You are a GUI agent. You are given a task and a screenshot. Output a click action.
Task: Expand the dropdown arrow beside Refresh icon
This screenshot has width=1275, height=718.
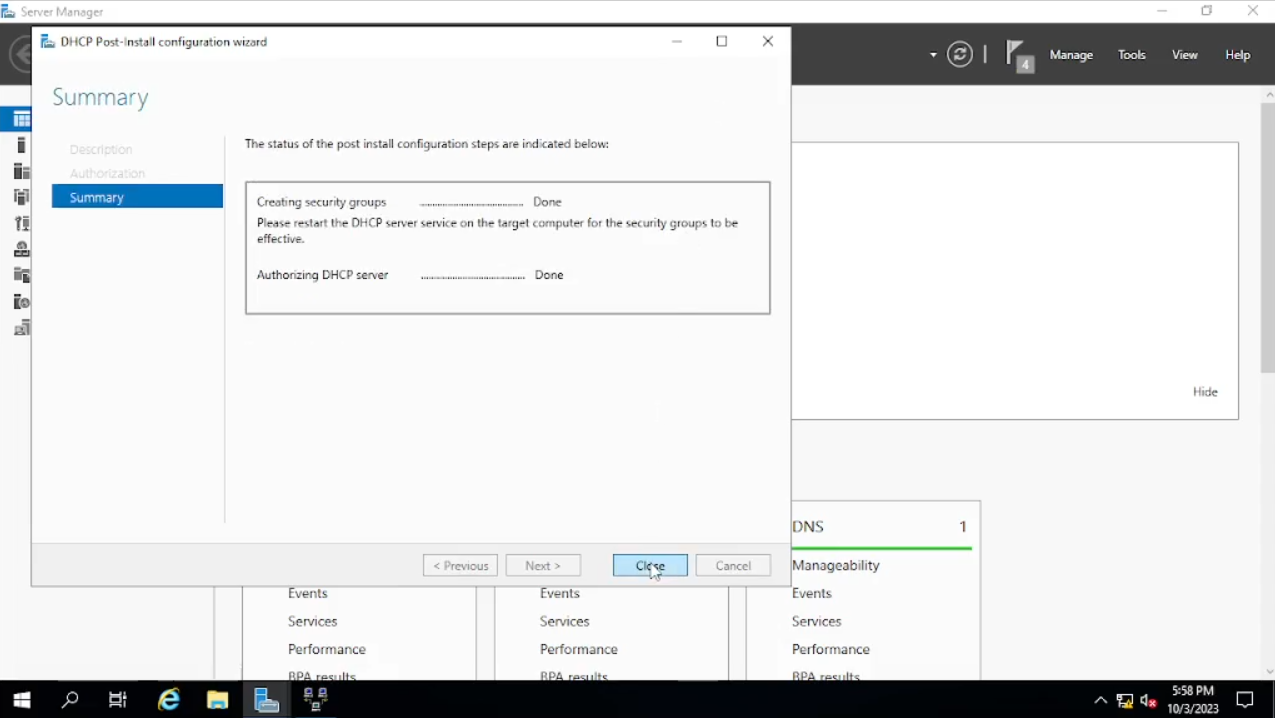pos(933,55)
